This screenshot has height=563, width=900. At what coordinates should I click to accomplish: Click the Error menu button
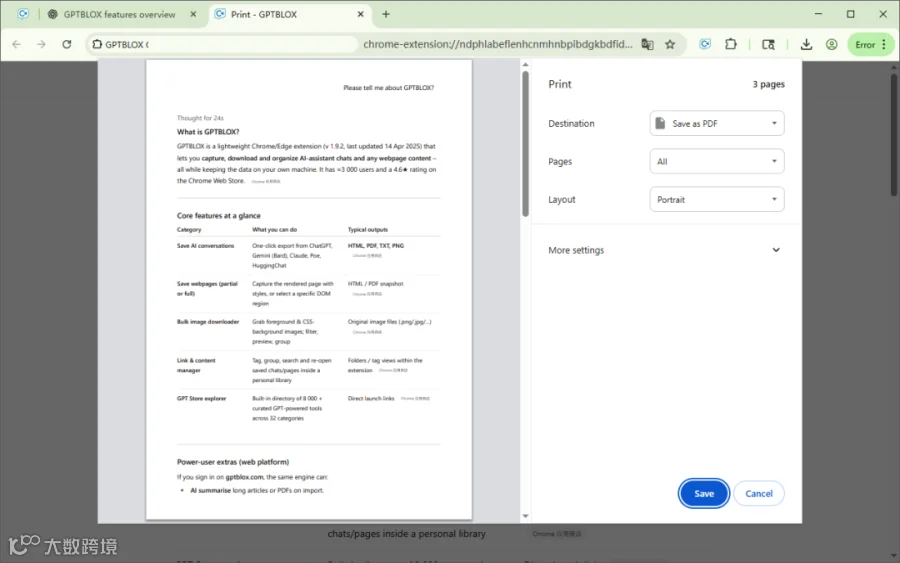click(x=871, y=44)
